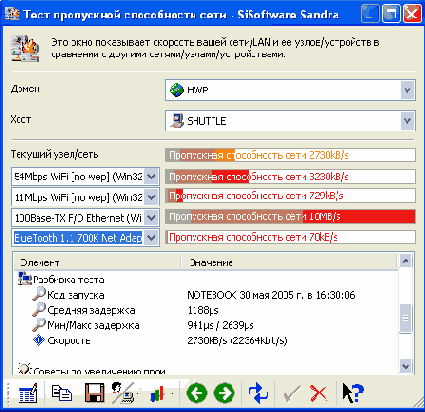Click the 941µs / 2639µs value
Viewport: 425px width, 412px height.
tap(220, 325)
